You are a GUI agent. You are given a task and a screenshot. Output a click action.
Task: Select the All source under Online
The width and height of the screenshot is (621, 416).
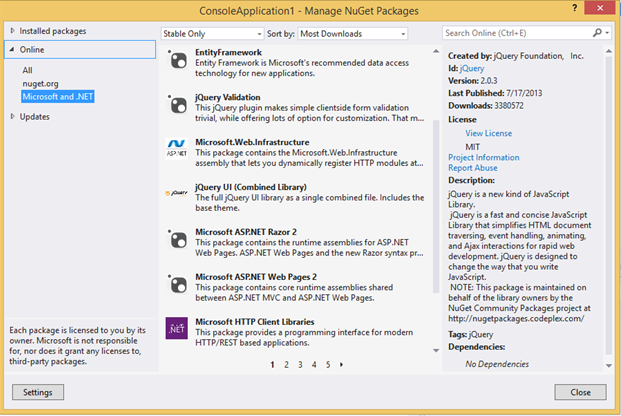27,70
